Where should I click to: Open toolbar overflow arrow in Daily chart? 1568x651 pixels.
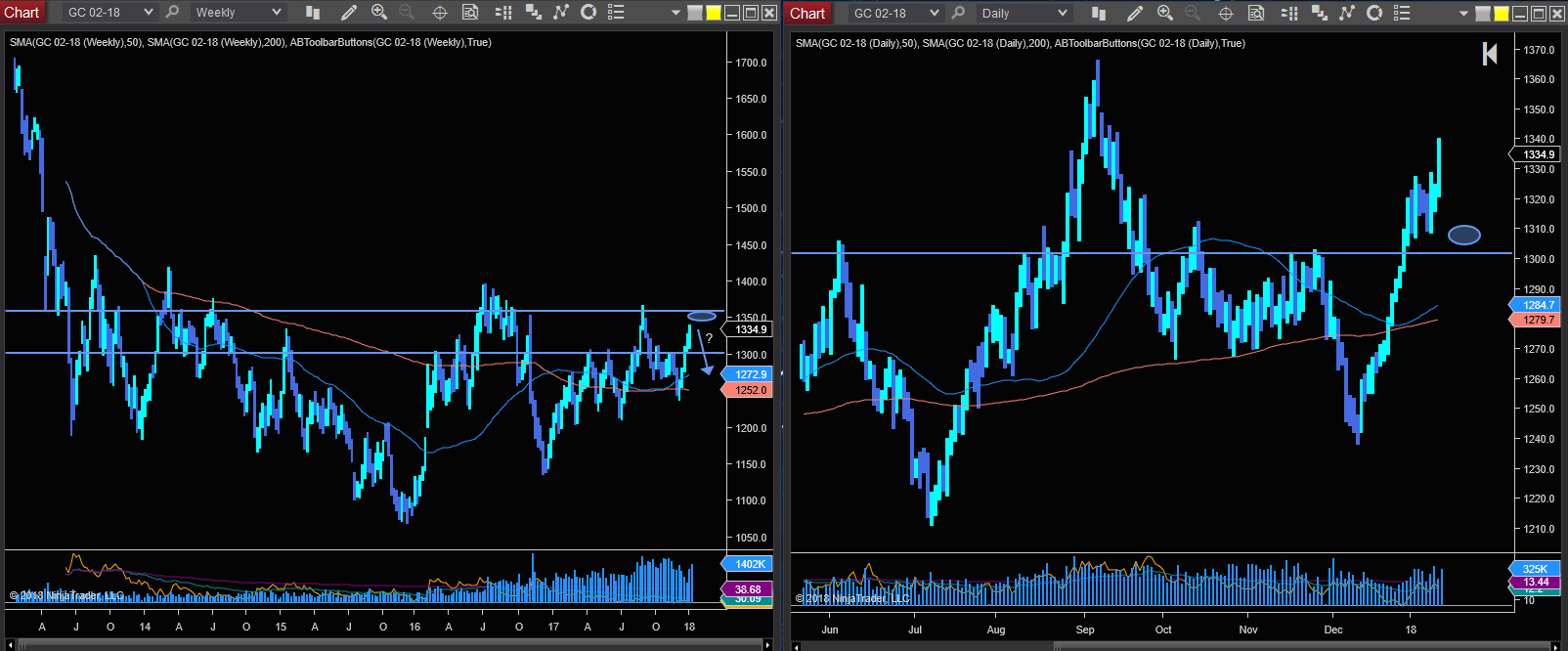pyautogui.click(x=1463, y=13)
